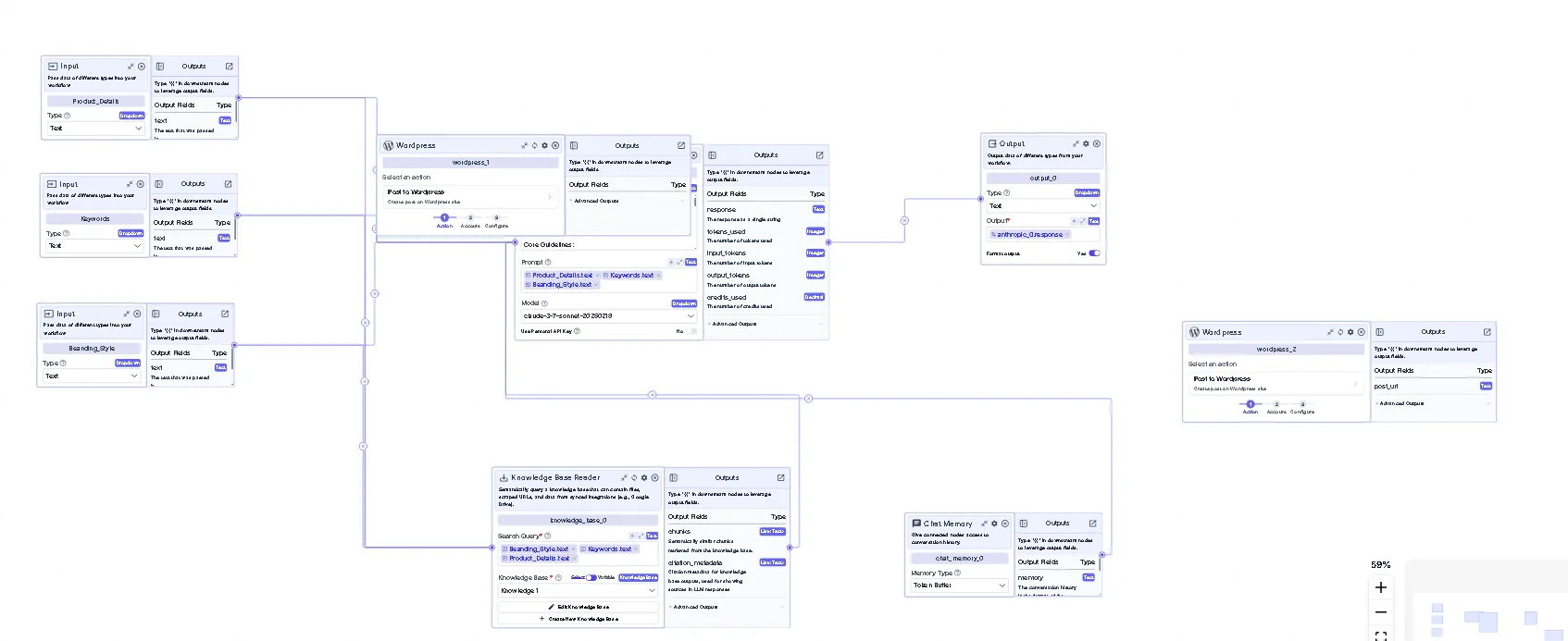
Task: Go to Configure step in wordpress_2
Action: tap(1302, 405)
